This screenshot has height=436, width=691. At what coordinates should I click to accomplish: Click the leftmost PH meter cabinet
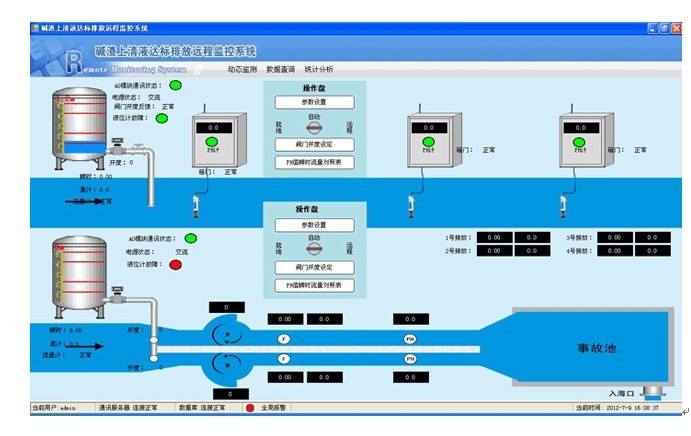click(x=213, y=141)
